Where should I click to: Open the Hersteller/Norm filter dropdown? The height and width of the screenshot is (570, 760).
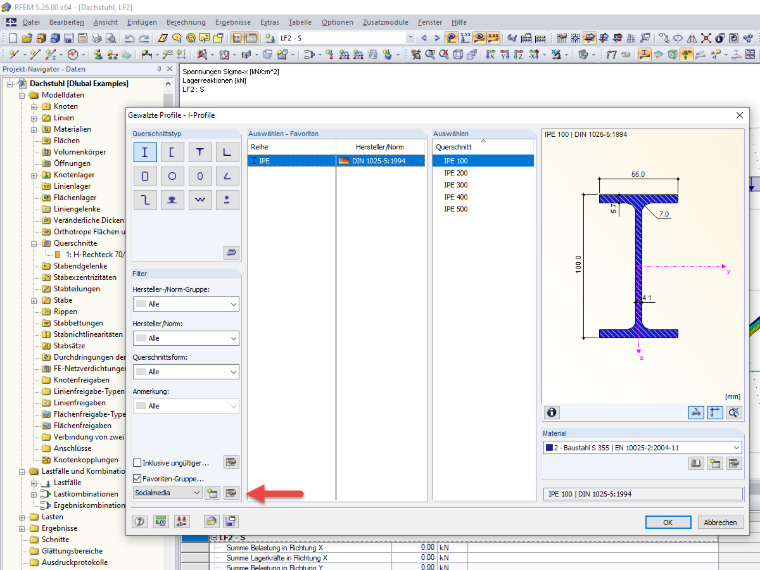[x=186, y=338]
